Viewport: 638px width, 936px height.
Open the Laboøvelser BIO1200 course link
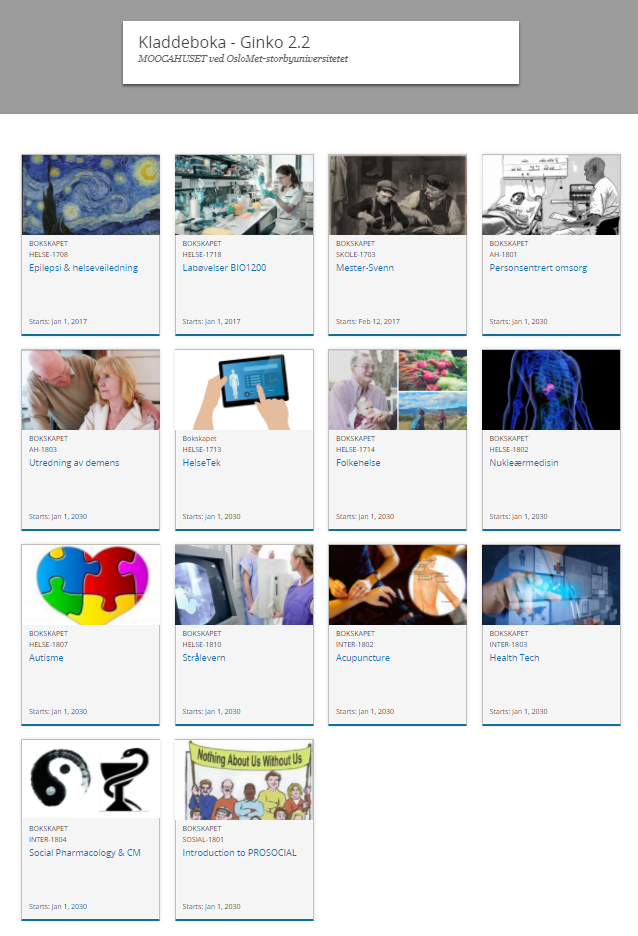click(224, 268)
